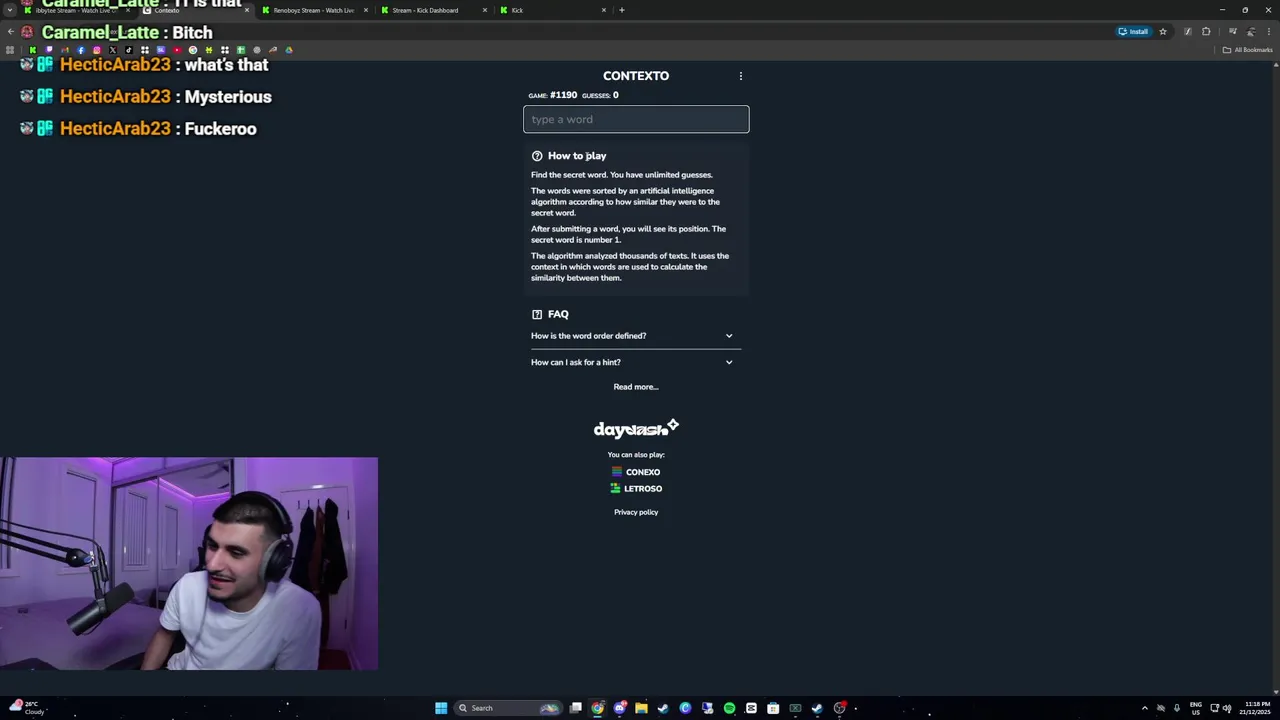This screenshot has width=1280, height=720.
Task: Open Discord from the taskbar
Action: 620,708
